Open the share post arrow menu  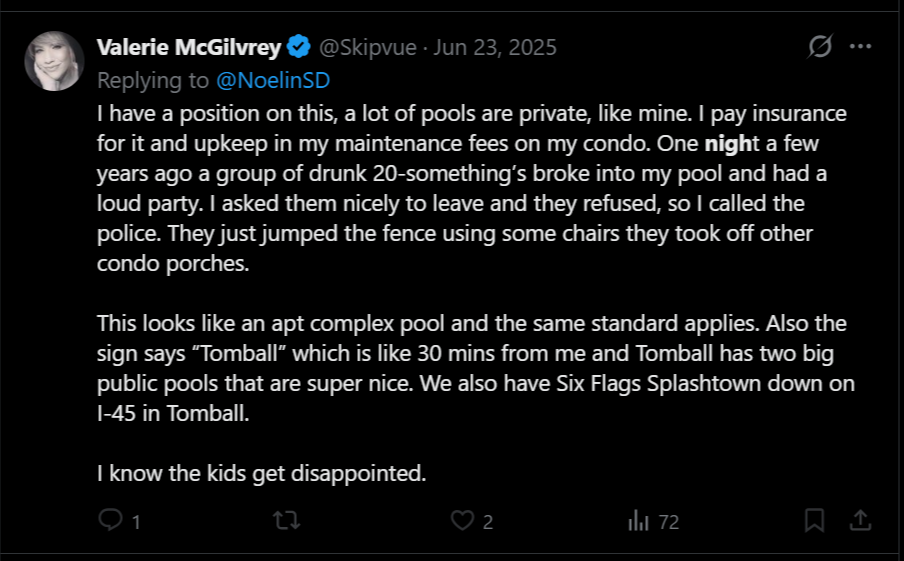[860, 520]
